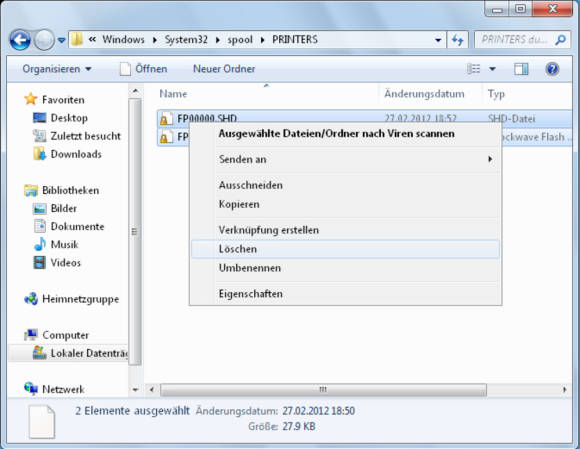The width and height of the screenshot is (580, 449).
Task: Select System32 in the address breadcrumb
Action: tap(186, 39)
